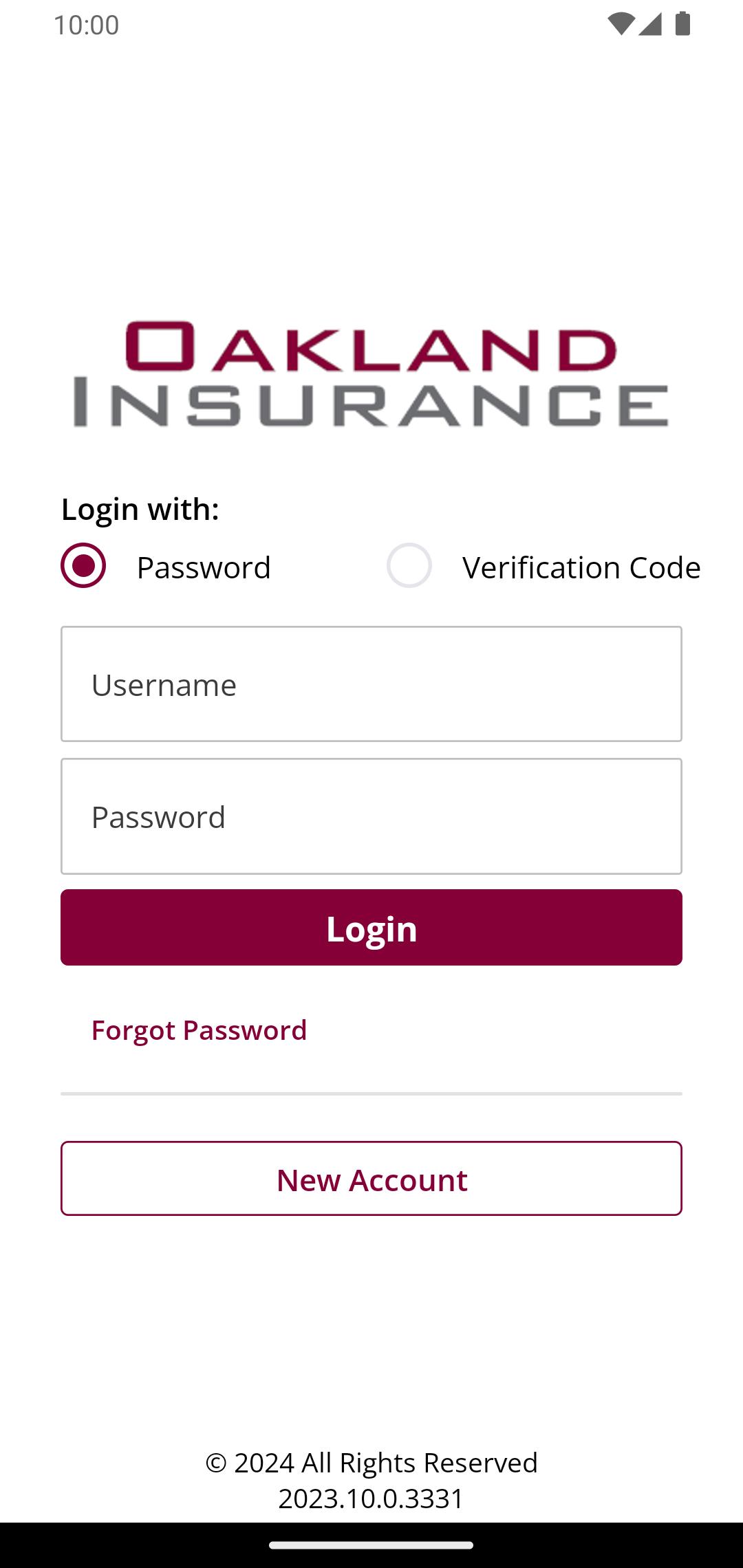Image resolution: width=743 pixels, height=1568 pixels.
Task: Open the Forgot Password link
Action: (199, 1030)
